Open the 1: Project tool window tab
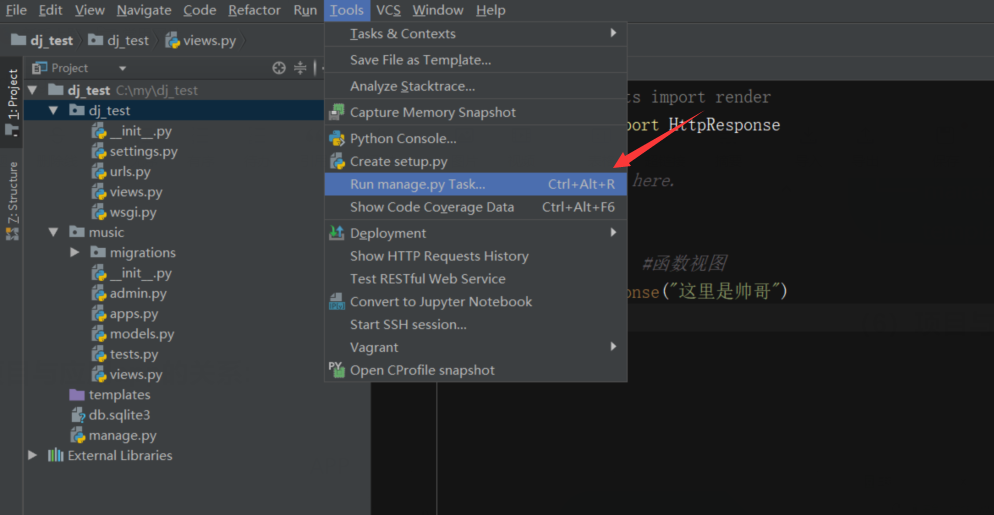This screenshot has width=994, height=515. pos(11,102)
